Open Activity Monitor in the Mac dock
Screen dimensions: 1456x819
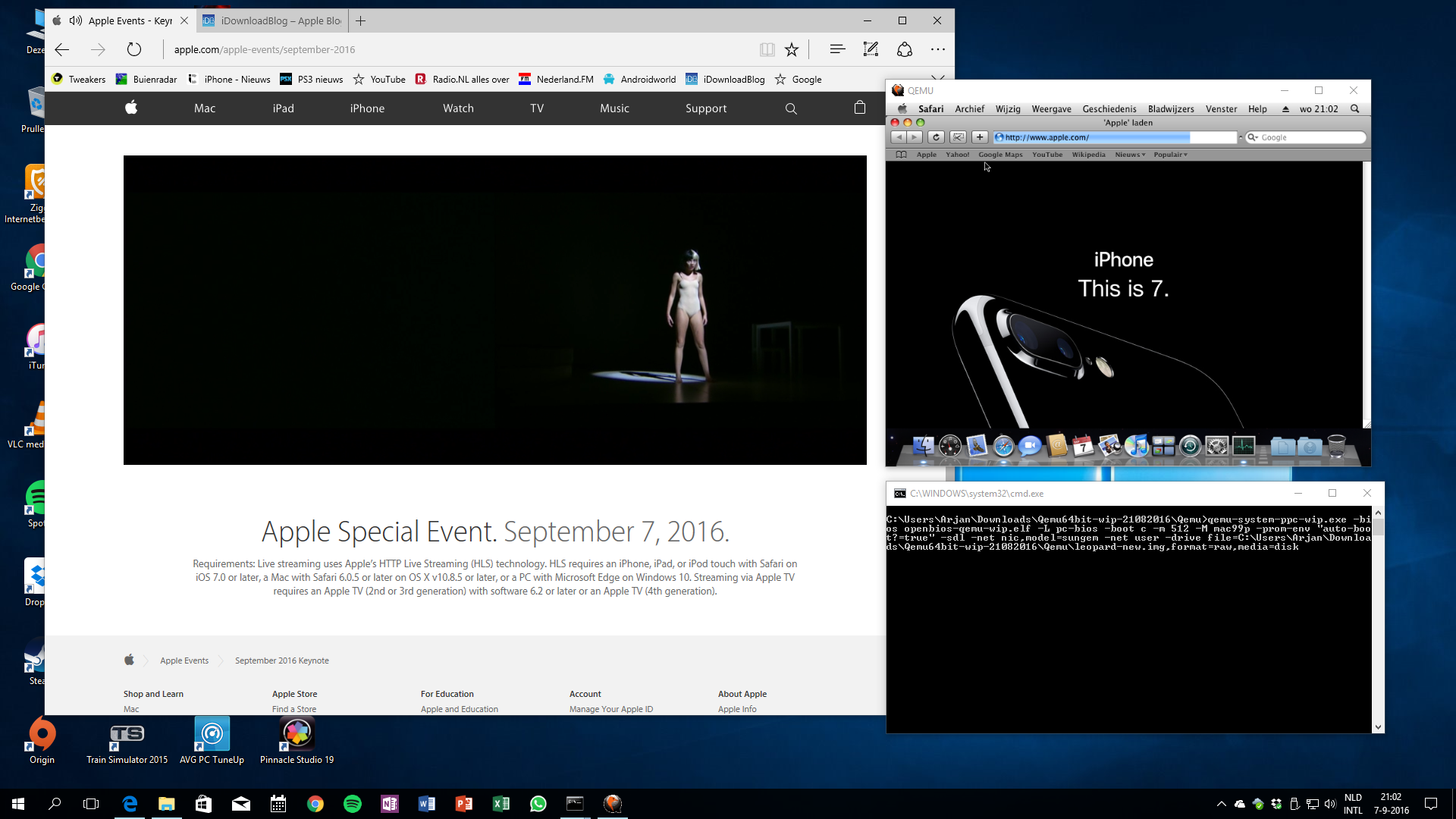tap(1244, 446)
